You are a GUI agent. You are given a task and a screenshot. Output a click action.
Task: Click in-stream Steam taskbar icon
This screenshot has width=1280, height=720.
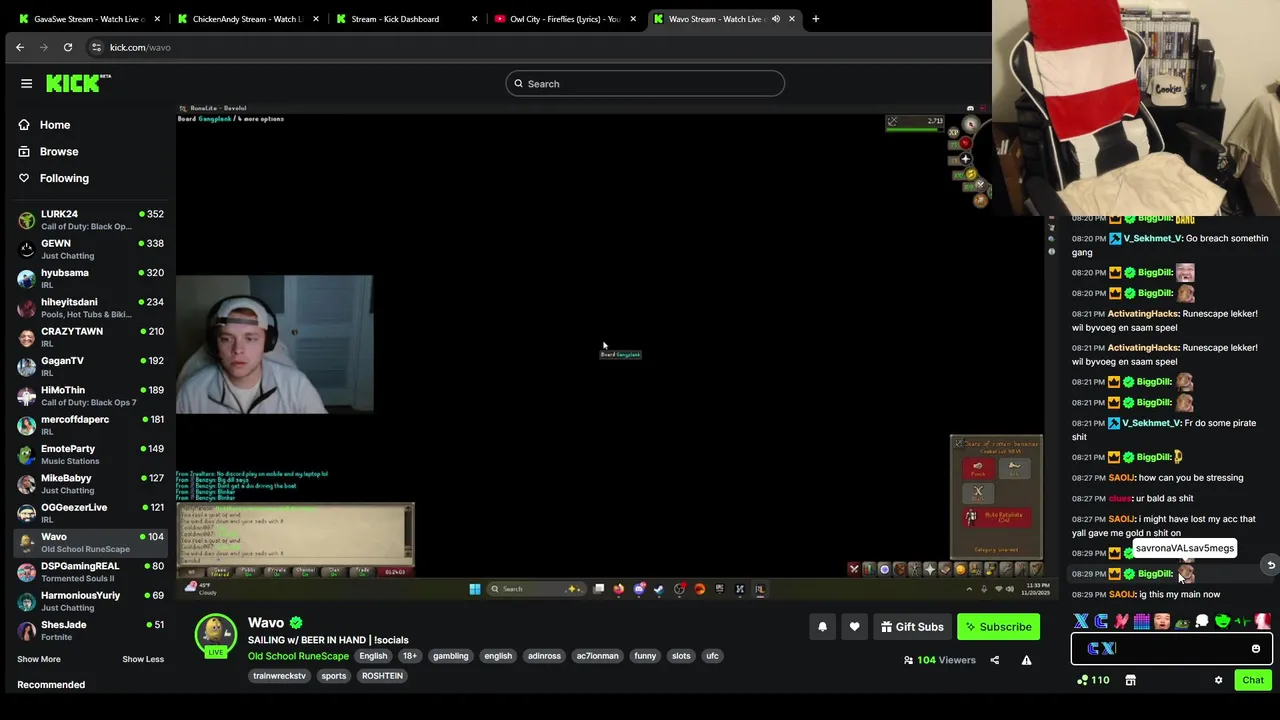tap(658, 589)
